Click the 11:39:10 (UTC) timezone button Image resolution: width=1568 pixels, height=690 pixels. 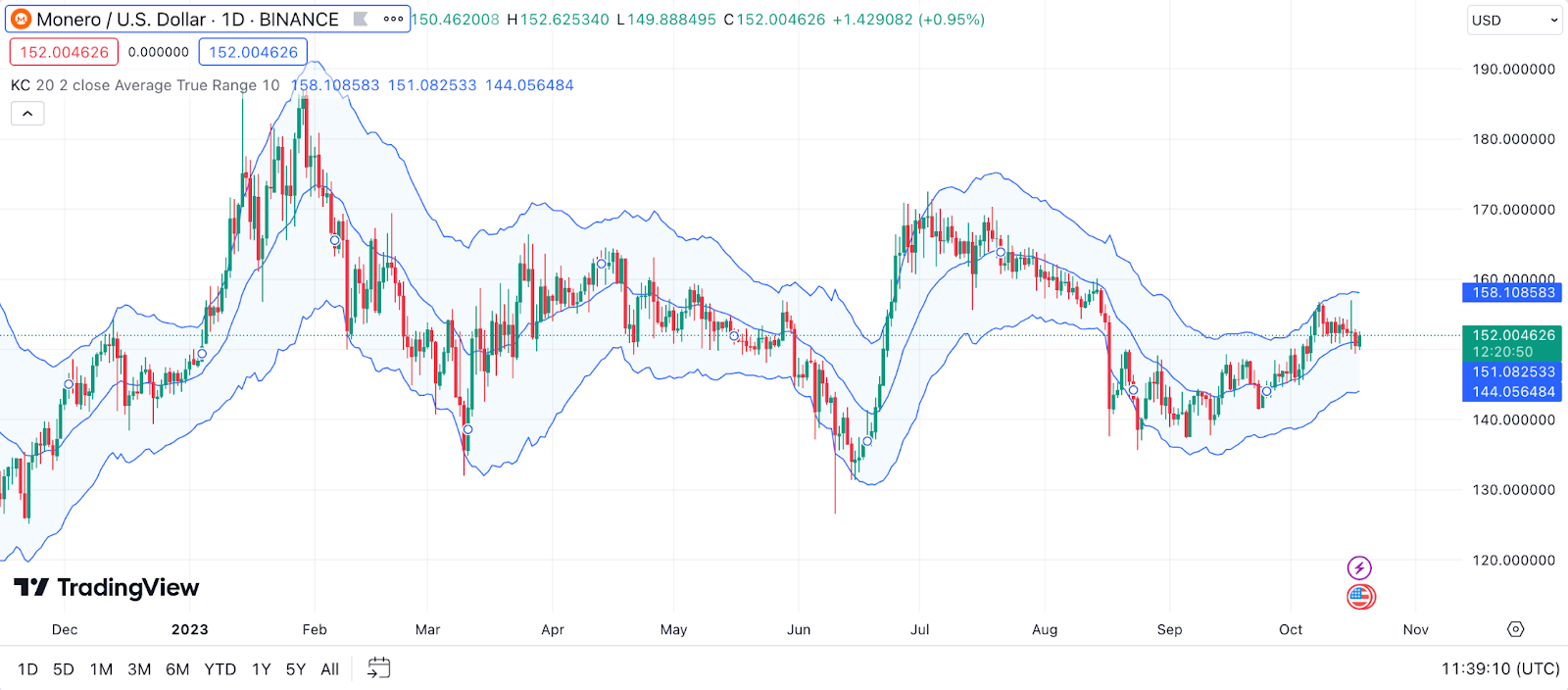click(x=1500, y=668)
